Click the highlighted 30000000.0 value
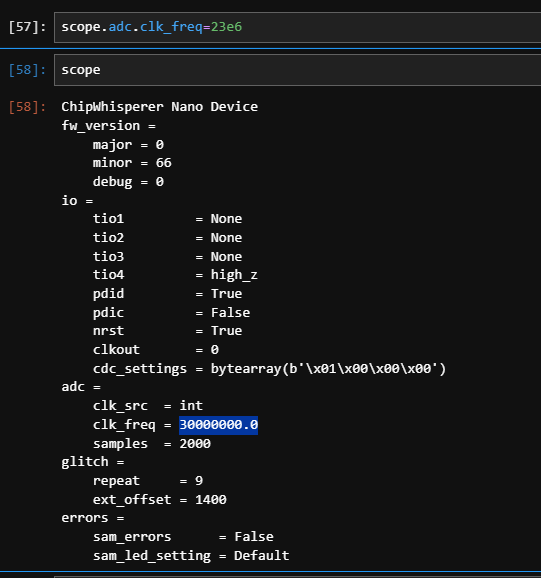Screen dimensions: 541x578 pyautogui.click(x=219, y=425)
